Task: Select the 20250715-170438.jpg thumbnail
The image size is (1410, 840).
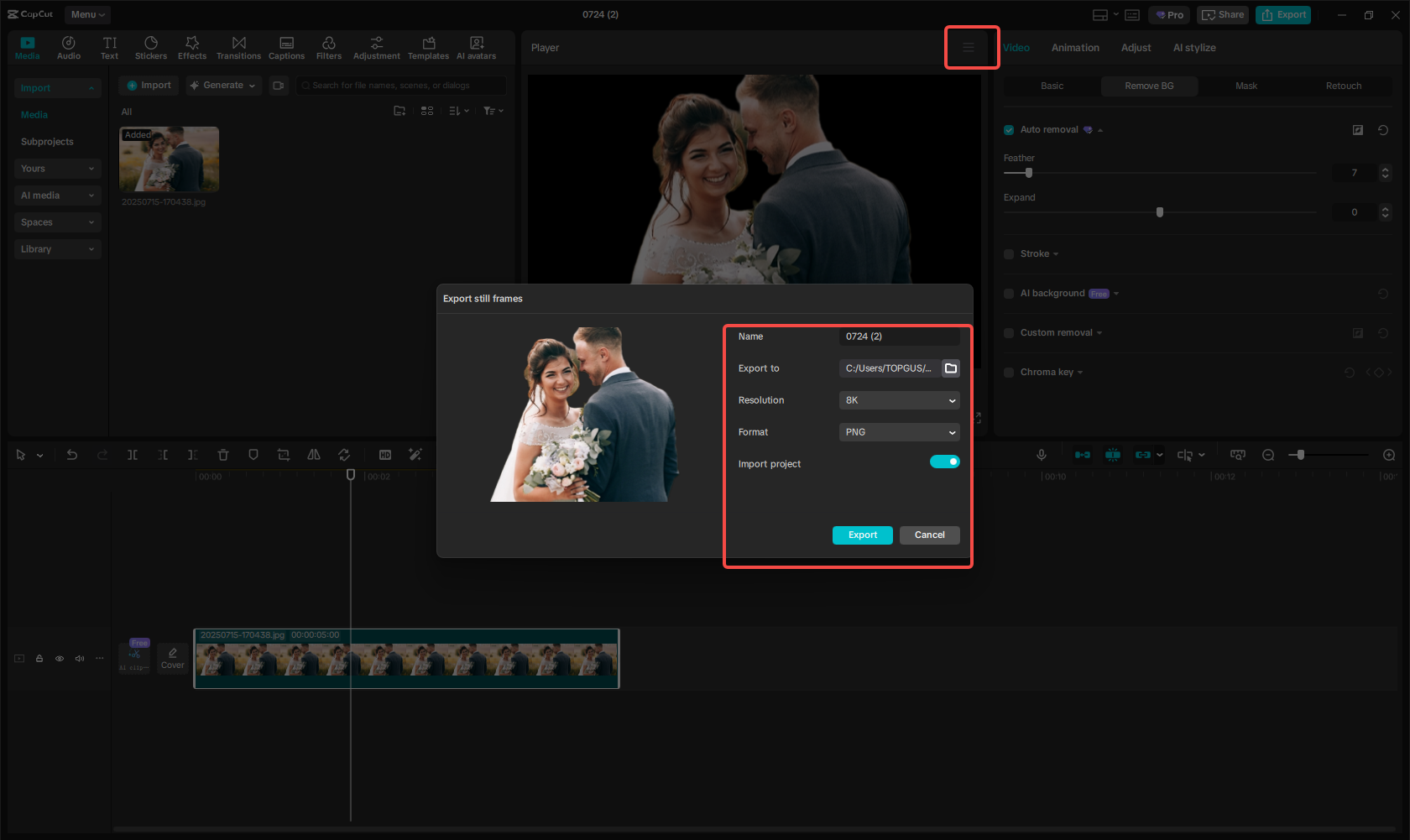Action: pos(169,159)
